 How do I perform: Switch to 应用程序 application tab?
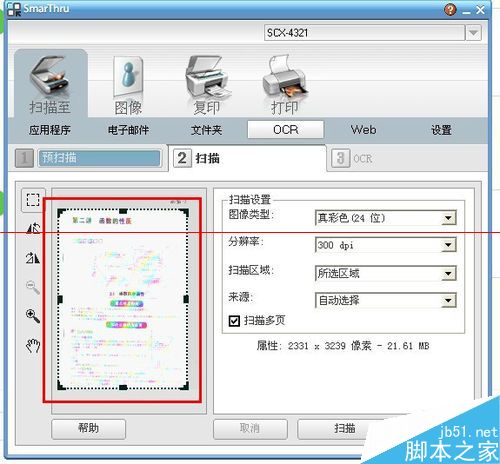point(49,130)
